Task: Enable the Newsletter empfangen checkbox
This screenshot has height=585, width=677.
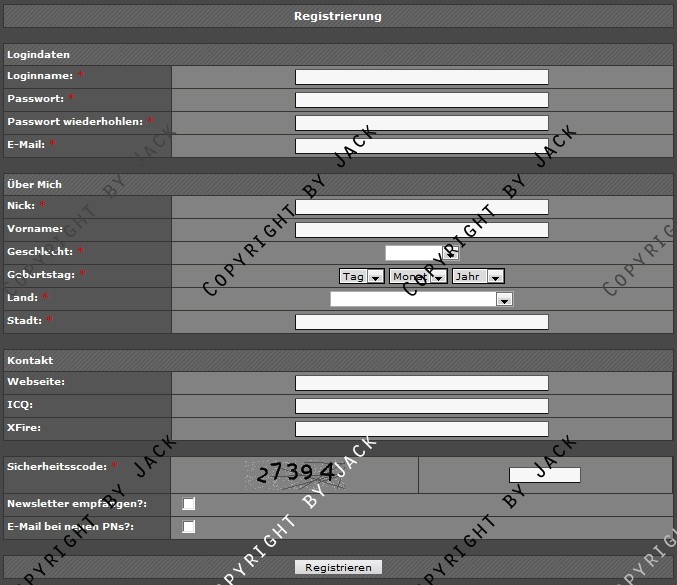Action: (189, 504)
